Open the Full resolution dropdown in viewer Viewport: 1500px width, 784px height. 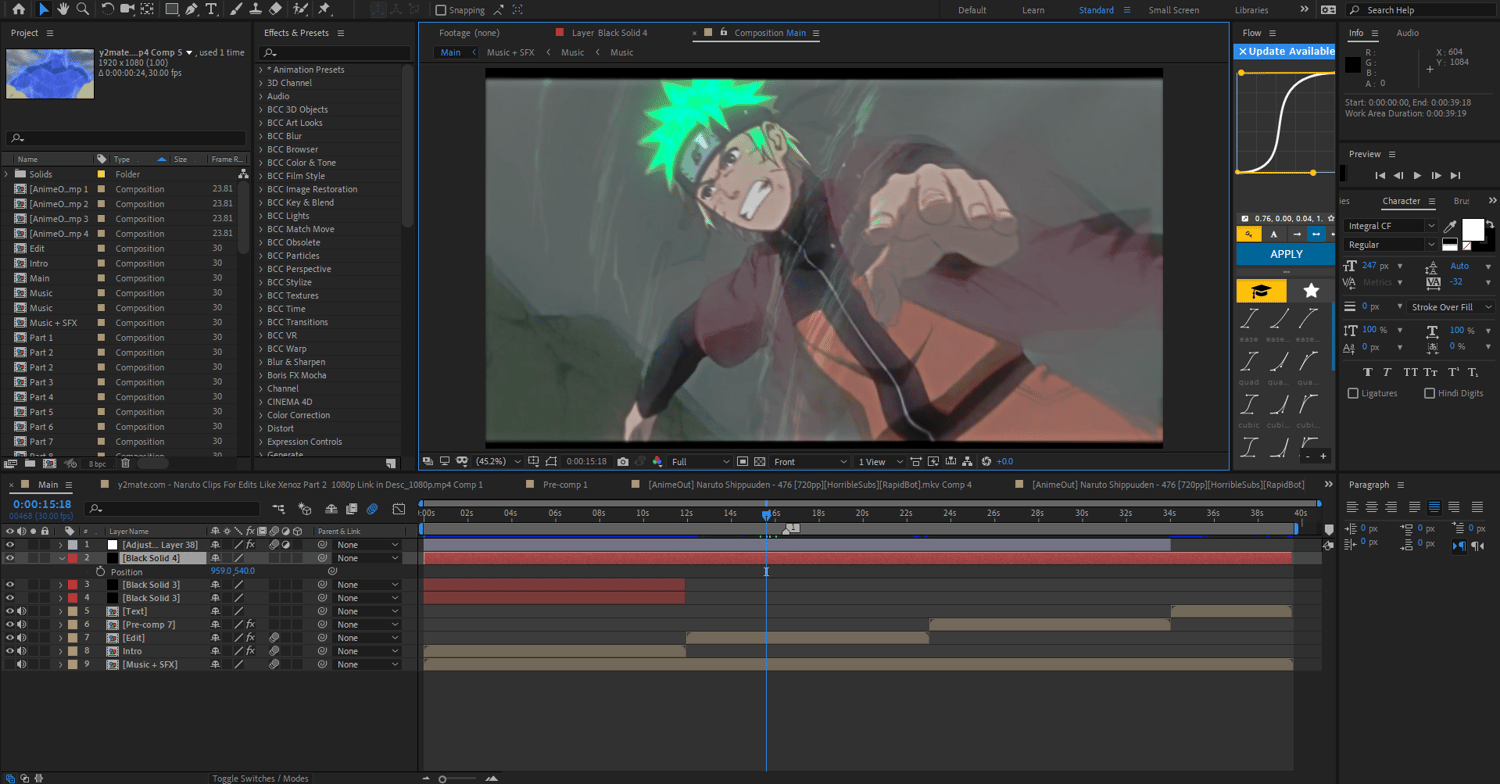pos(700,462)
